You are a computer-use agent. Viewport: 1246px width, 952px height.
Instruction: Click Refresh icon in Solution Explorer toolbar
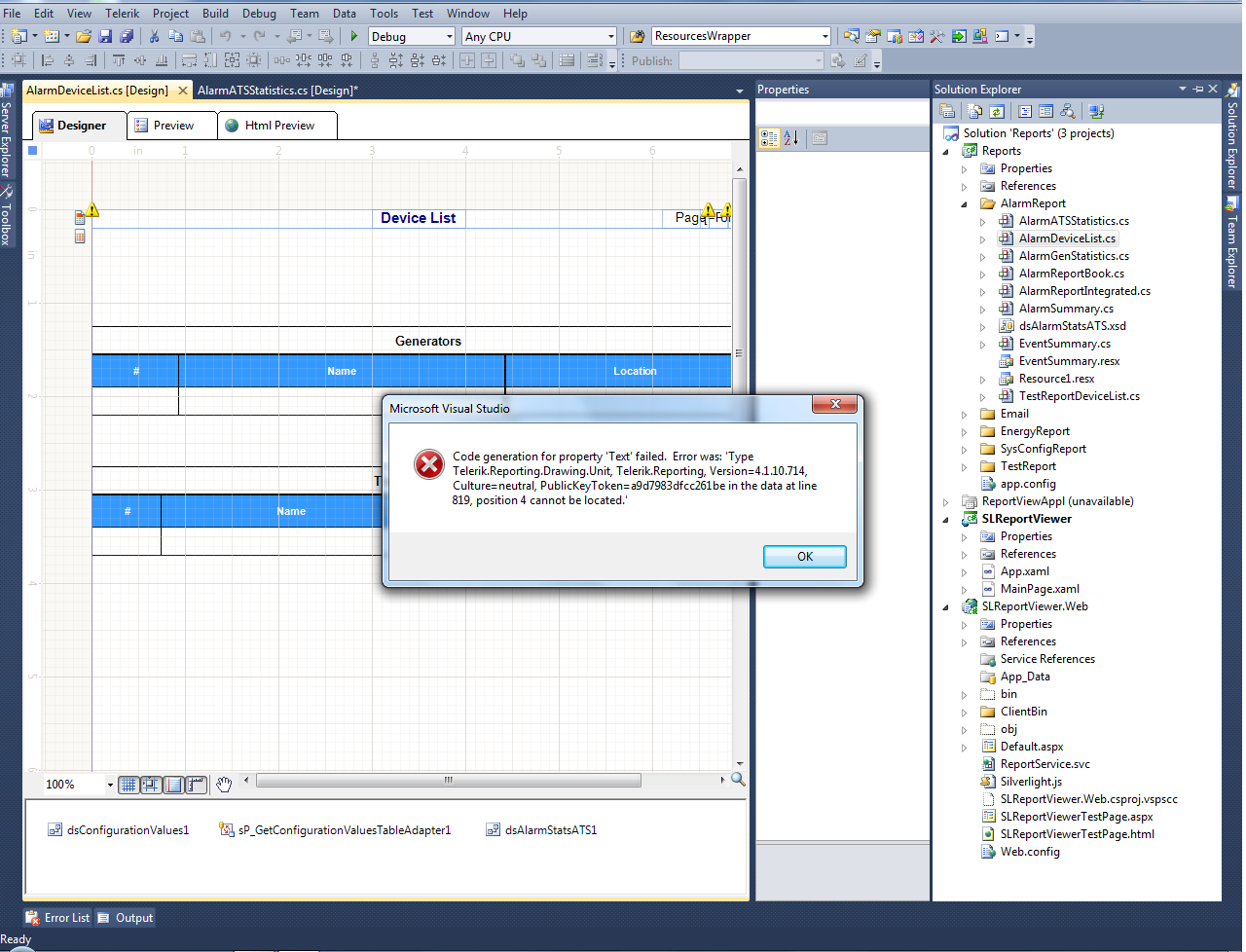(x=996, y=111)
